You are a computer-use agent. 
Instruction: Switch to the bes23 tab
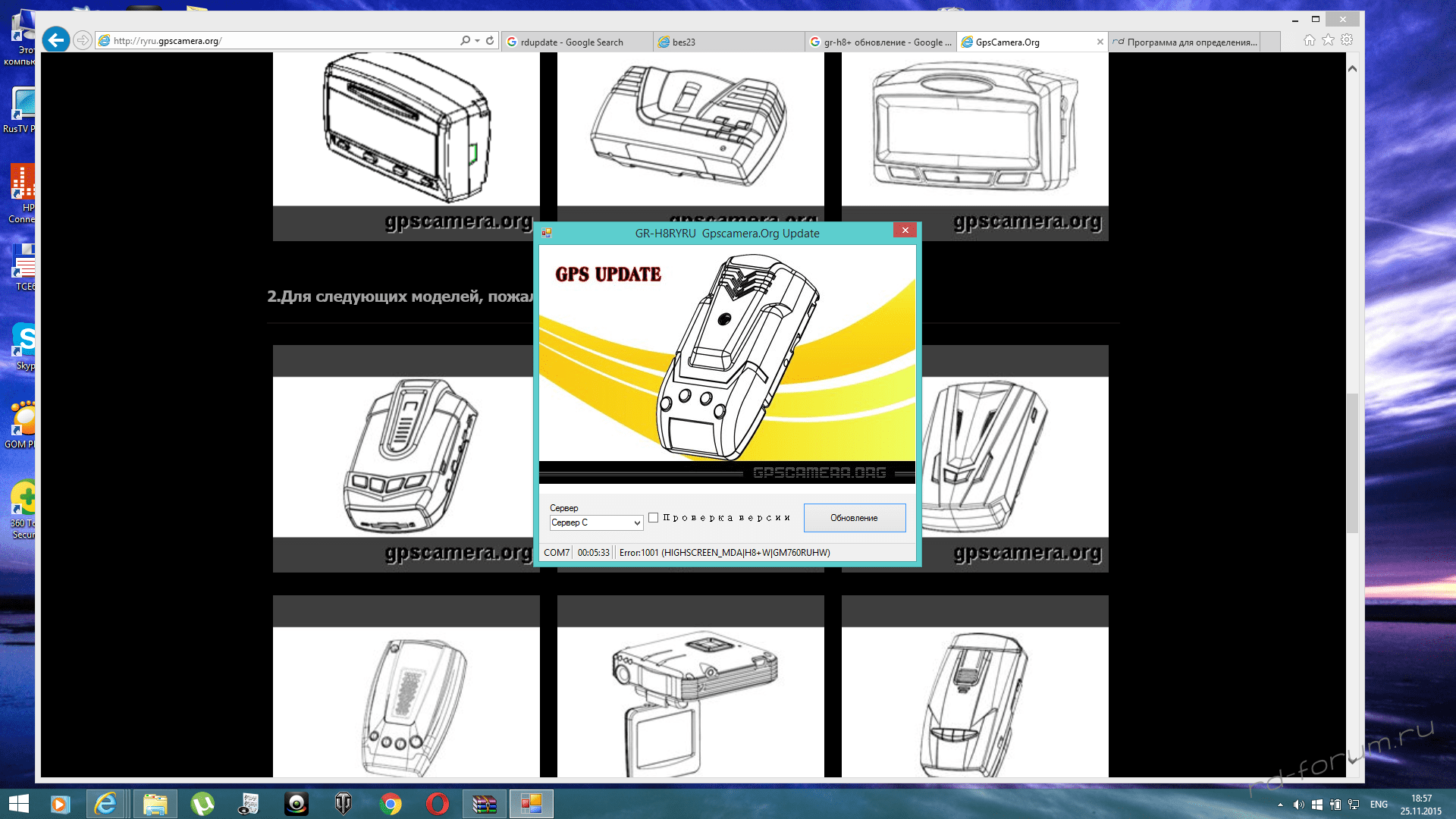pyautogui.click(x=729, y=42)
